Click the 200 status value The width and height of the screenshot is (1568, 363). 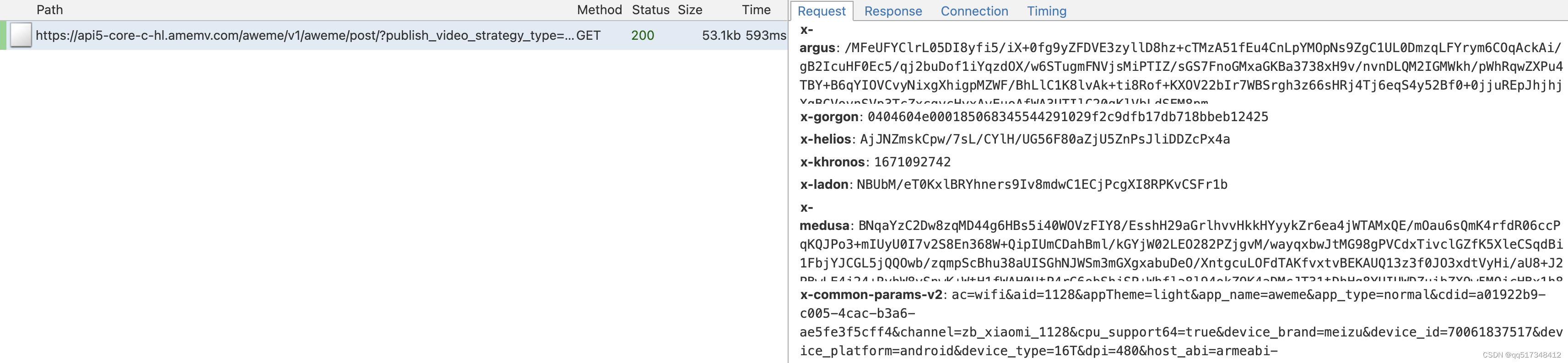642,35
